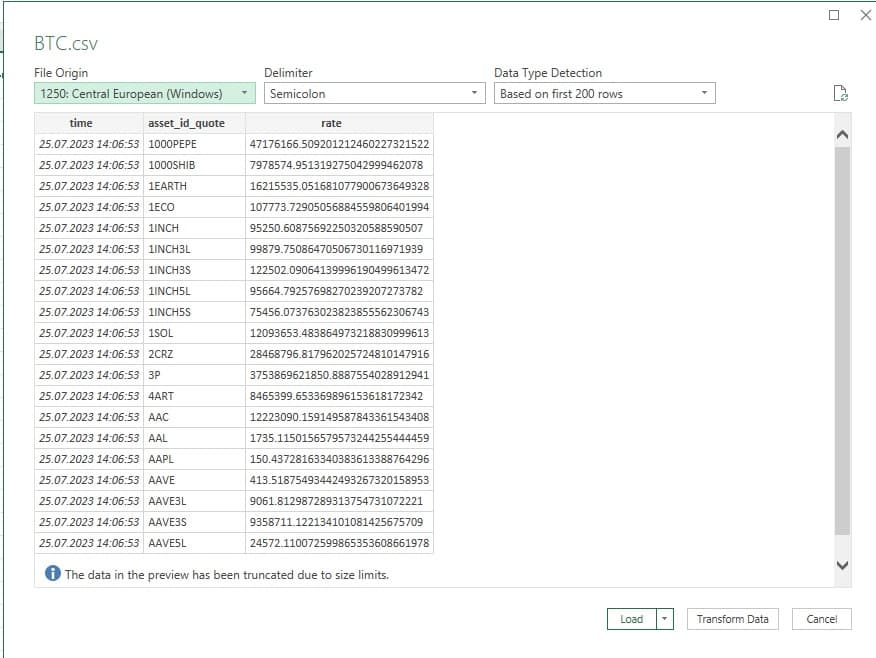
Task: Maximize the BTC.csv dialog window
Action: click(834, 15)
